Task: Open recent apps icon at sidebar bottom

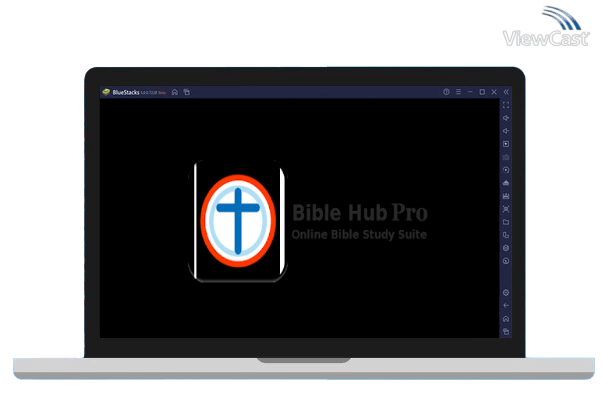Action: click(506, 332)
